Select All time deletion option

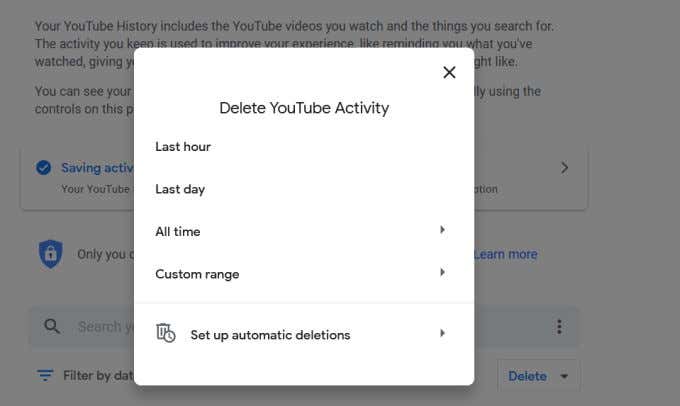pos(178,232)
